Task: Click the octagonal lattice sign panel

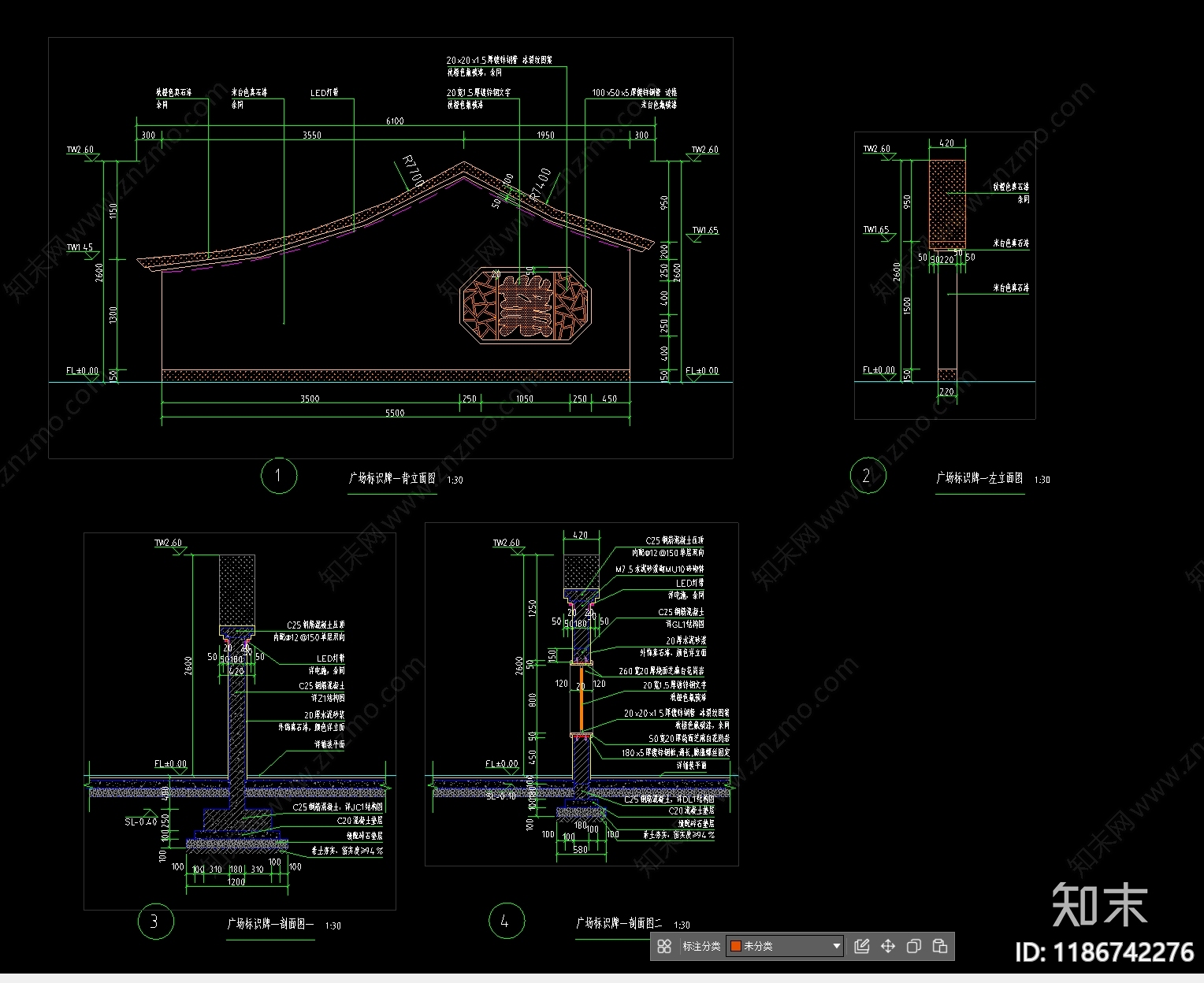Action: (x=525, y=306)
